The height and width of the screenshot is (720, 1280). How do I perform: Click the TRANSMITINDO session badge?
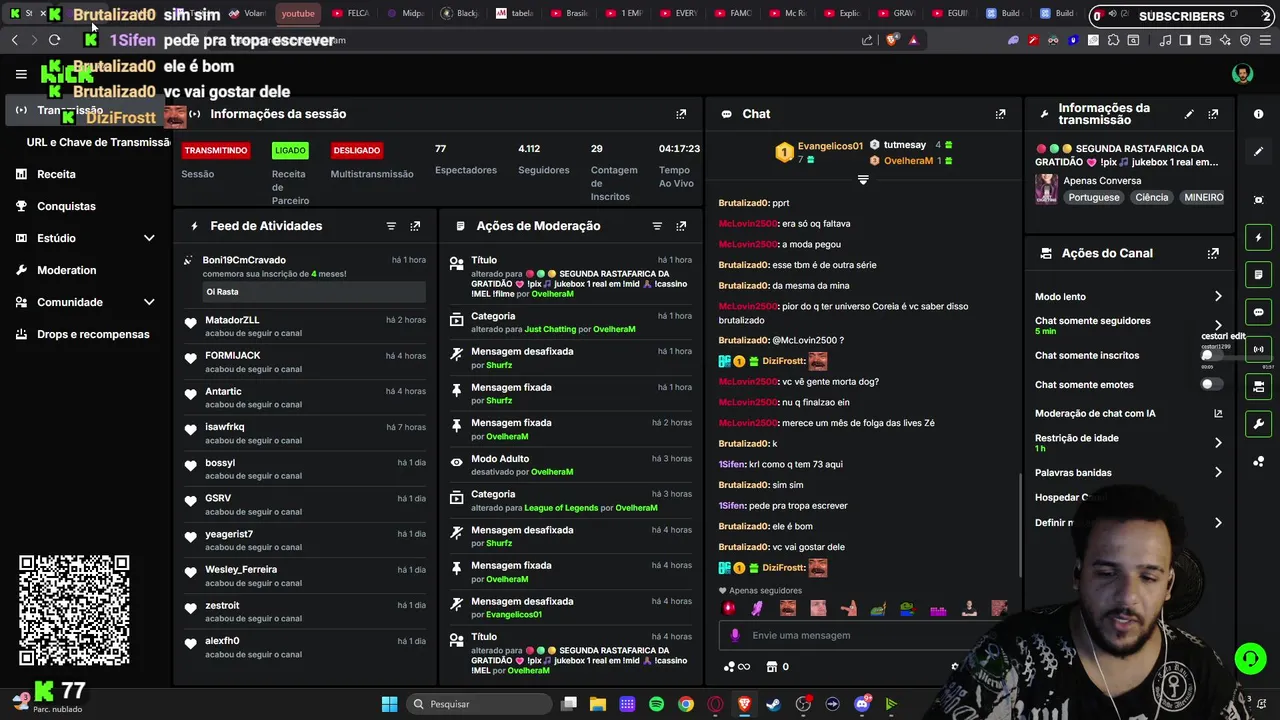pyautogui.click(x=215, y=150)
